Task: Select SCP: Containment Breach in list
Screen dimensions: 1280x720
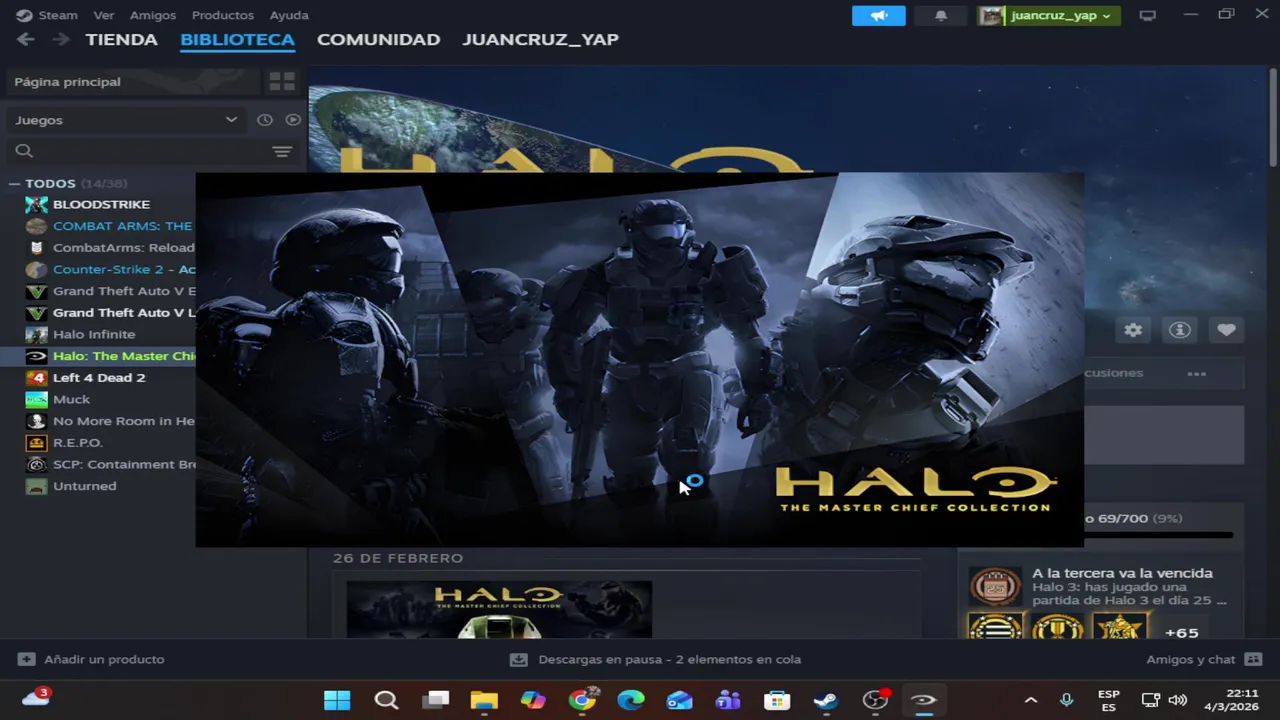Action: pos(124,464)
